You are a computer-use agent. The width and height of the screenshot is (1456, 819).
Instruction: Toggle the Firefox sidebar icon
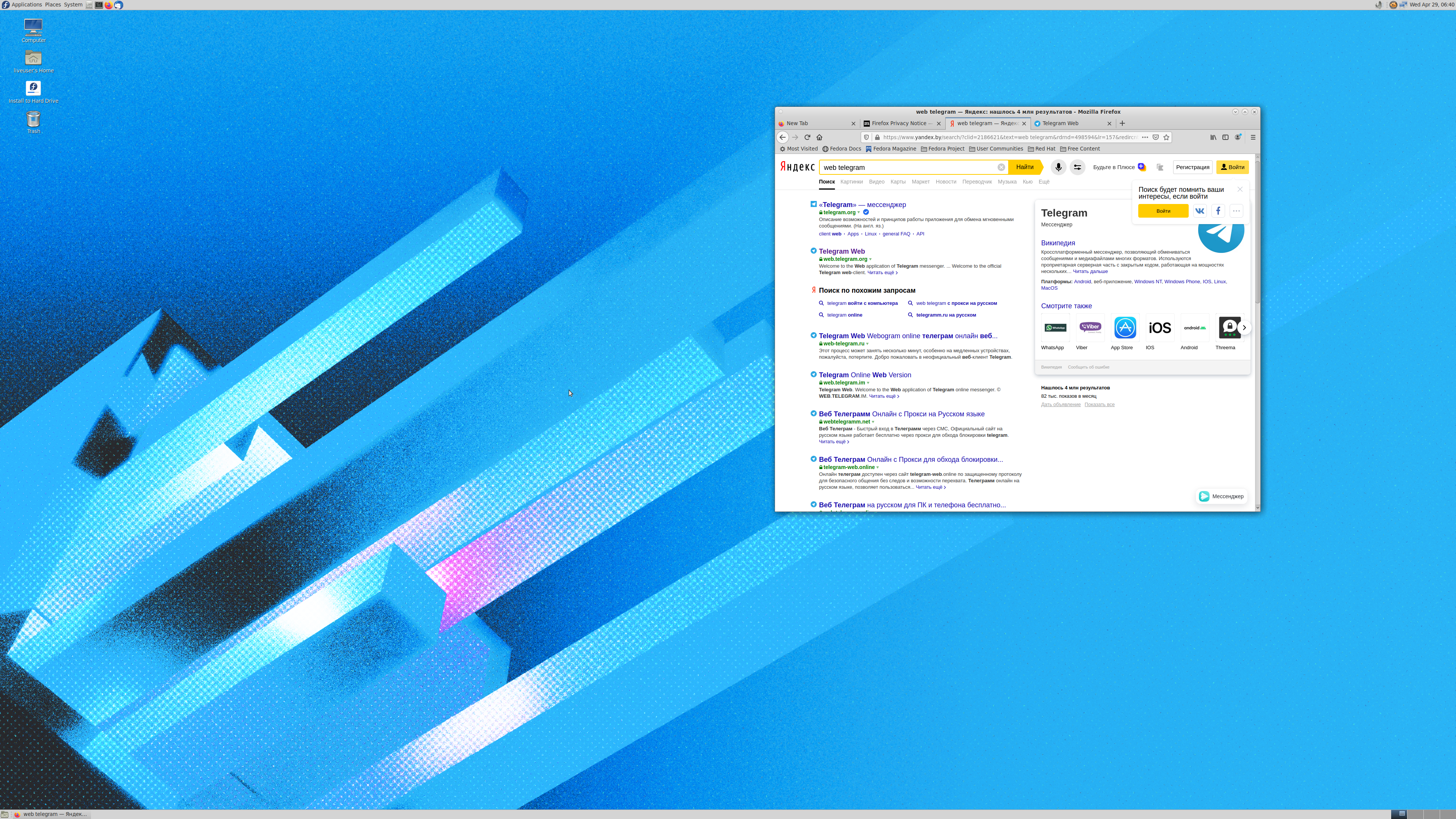coord(1225,137)
